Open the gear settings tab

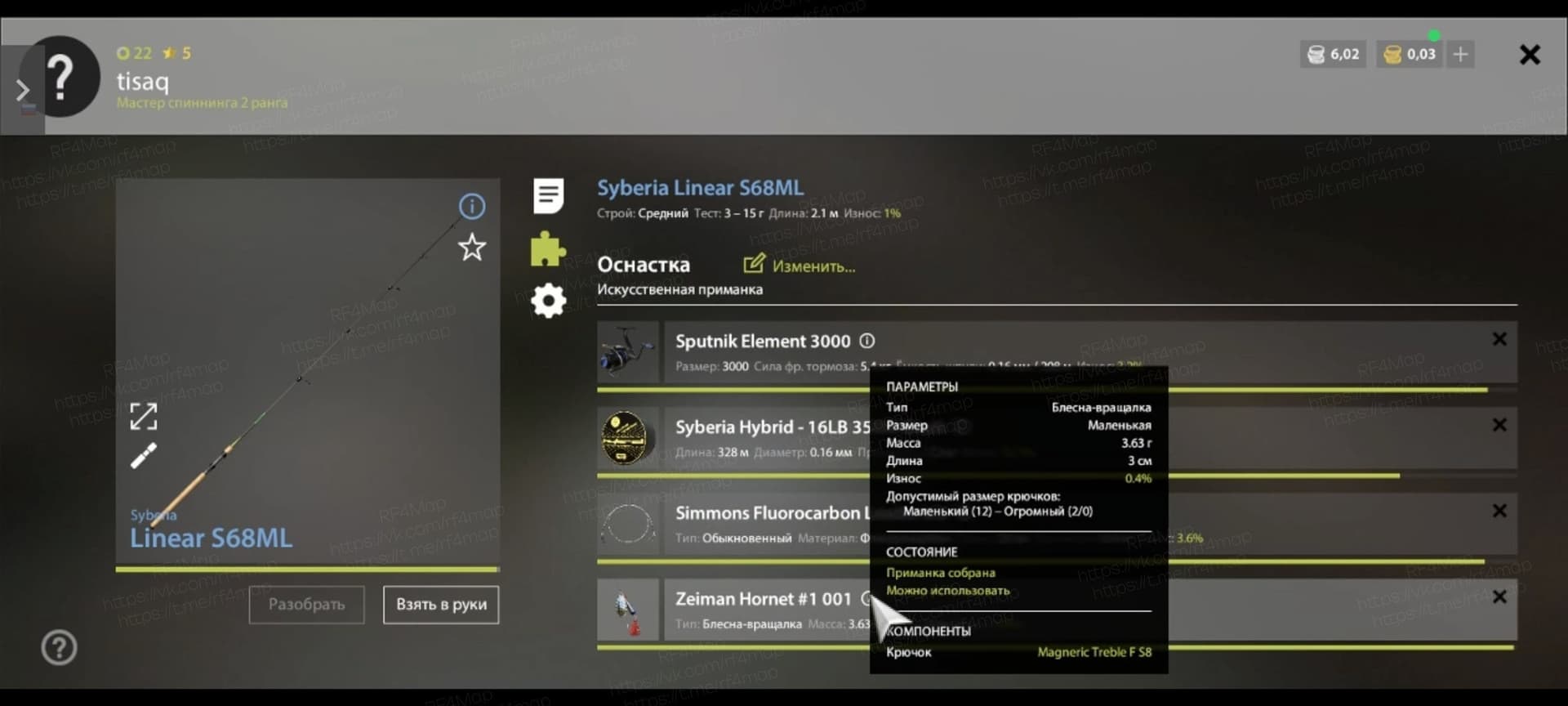[548, 301]
